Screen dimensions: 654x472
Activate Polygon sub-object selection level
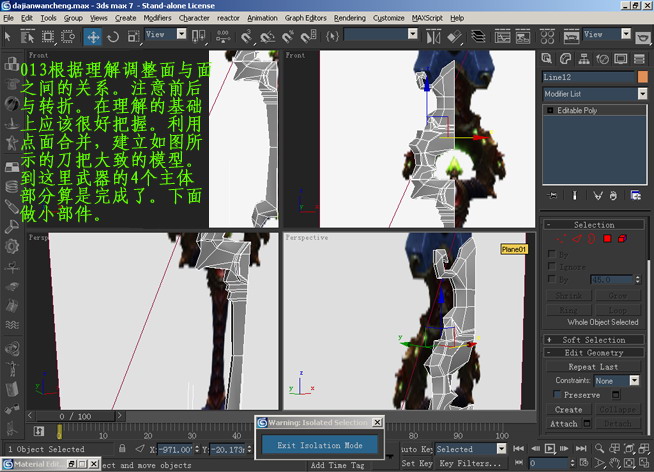607,238
